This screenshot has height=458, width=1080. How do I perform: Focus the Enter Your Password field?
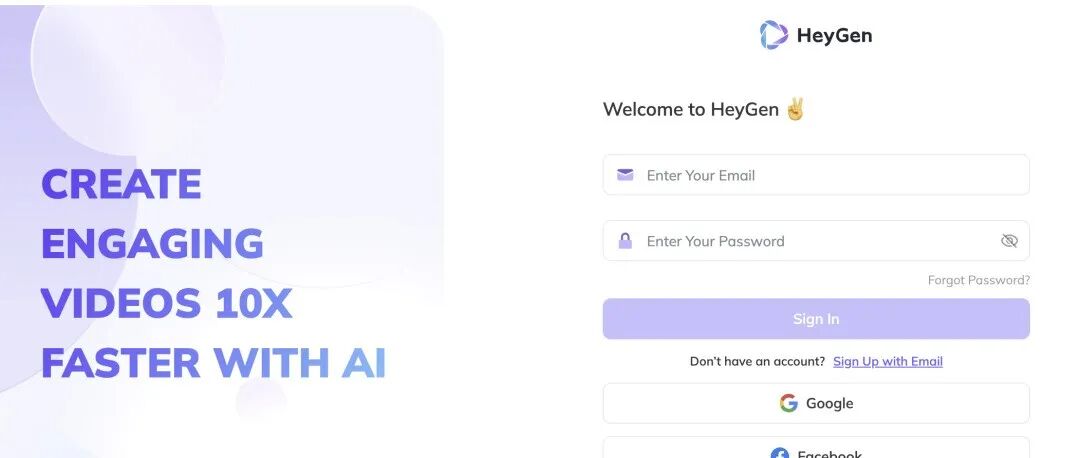click(800, 241)
